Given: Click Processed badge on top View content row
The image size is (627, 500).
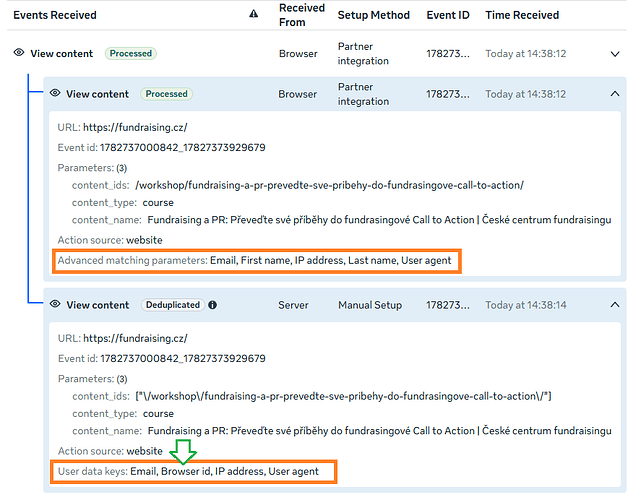Looking at the screenshot, I should point(131,54).
